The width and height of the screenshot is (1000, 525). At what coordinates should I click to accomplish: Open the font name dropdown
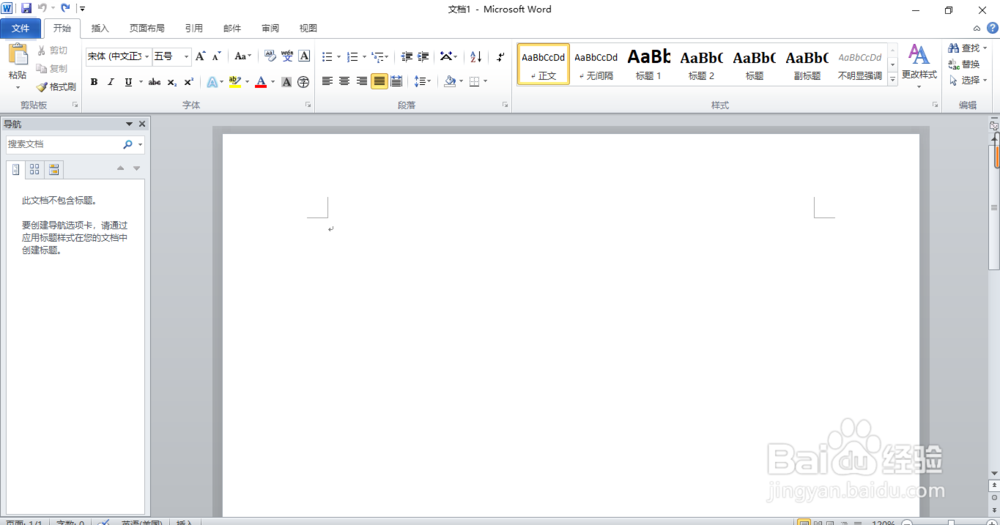[x=147, y=56]
